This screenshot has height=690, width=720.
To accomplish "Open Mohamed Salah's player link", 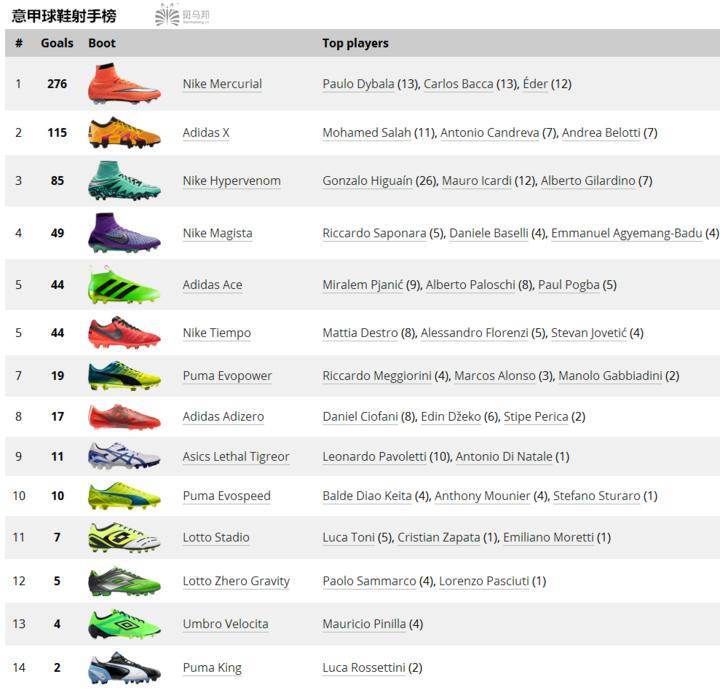I will [366, 133].
